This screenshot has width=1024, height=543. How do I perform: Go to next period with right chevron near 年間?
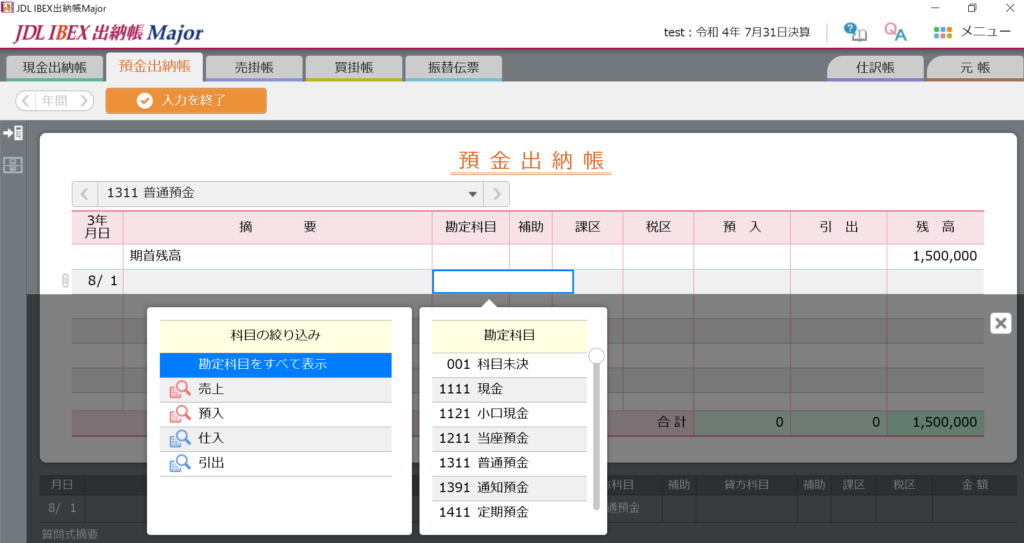[x=84, y=101]
